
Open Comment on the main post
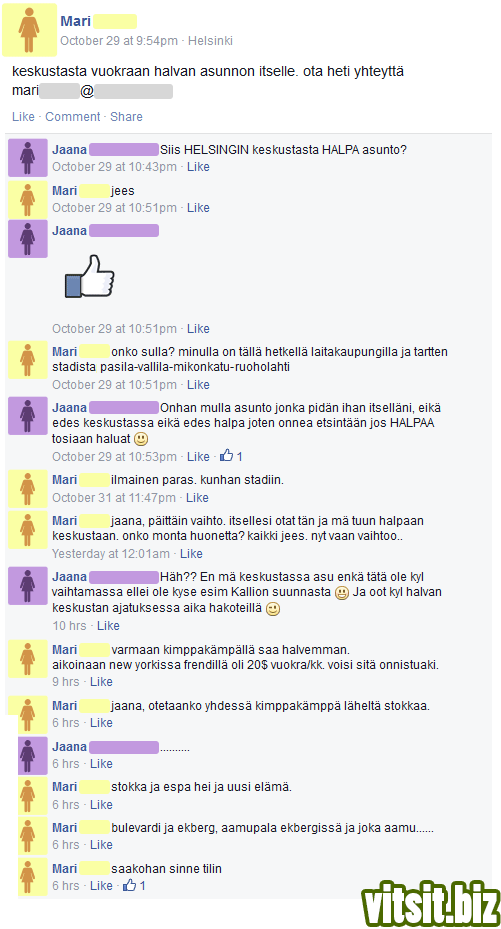73,117
